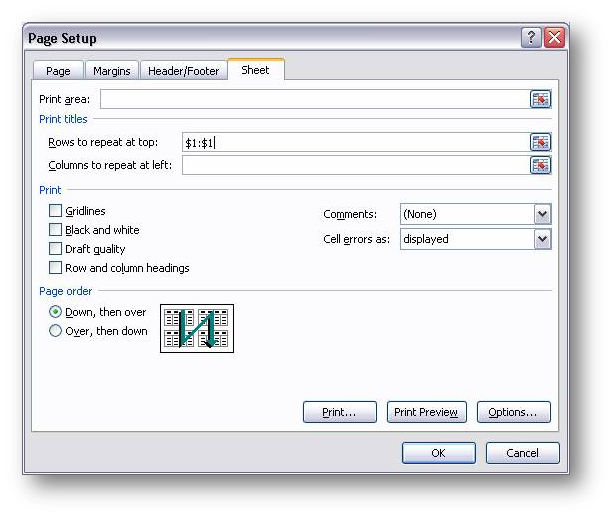Toggle Black and white printing
Screen dimensions: 612x517
pyautogui.click(x=56, y=230)
